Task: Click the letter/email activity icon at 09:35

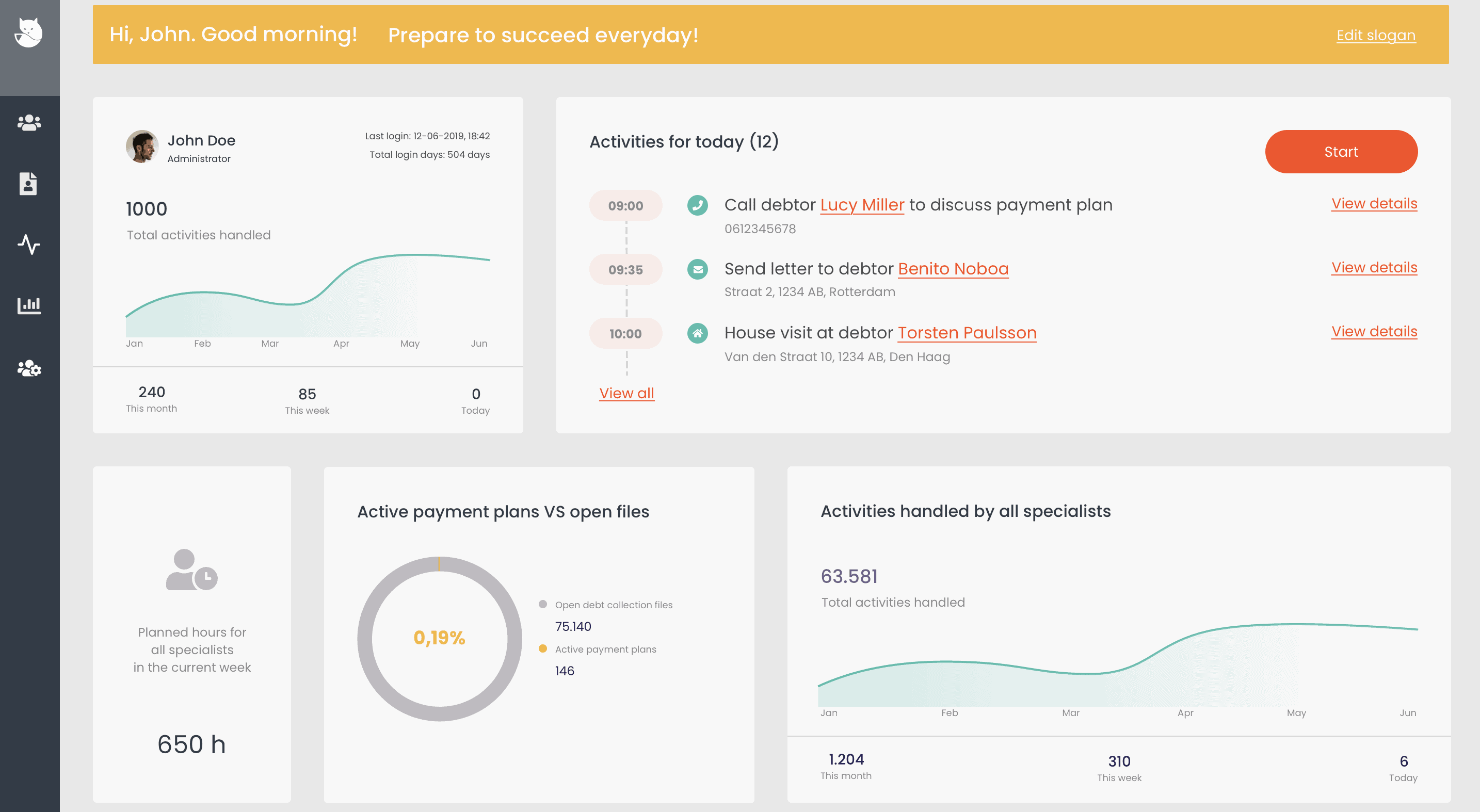Action: point(697,268)
